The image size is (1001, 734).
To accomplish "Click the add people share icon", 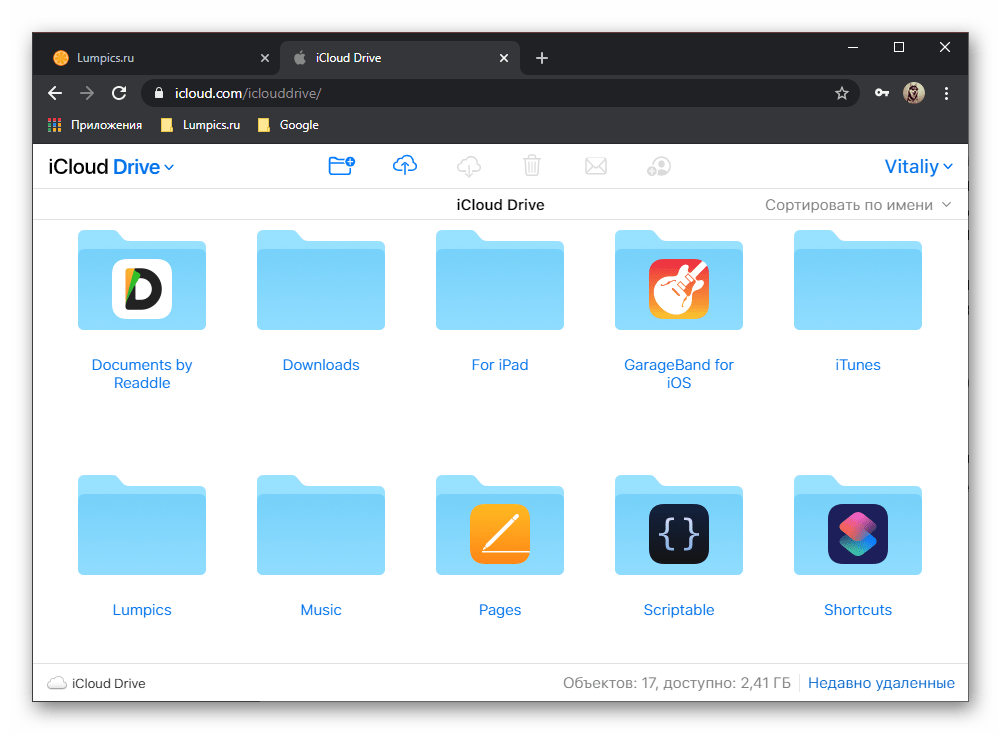I will 658,166.
